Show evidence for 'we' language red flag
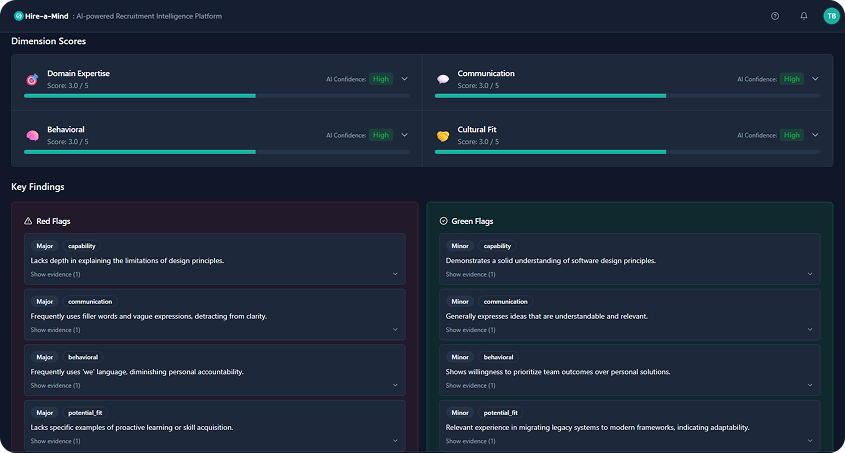The height and width of the screenshot is (453, 845). point(56,385)
